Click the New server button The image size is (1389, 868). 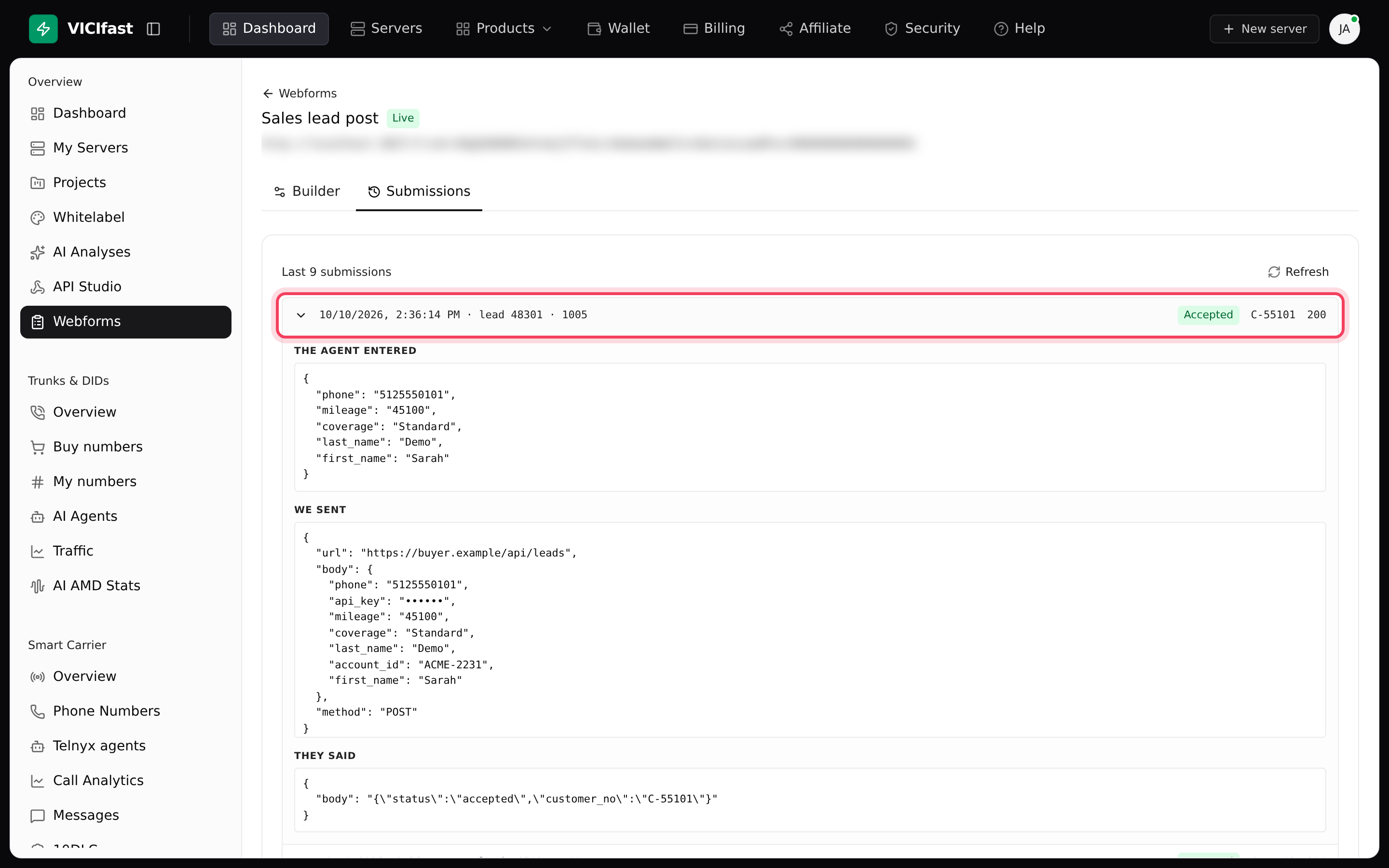tap(1265, 29)
